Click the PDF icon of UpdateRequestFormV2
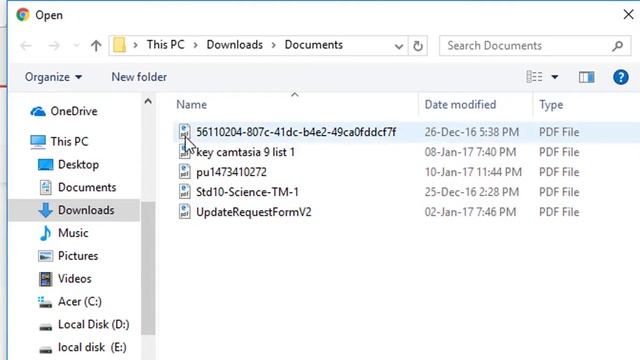 [x=184, y=211]
